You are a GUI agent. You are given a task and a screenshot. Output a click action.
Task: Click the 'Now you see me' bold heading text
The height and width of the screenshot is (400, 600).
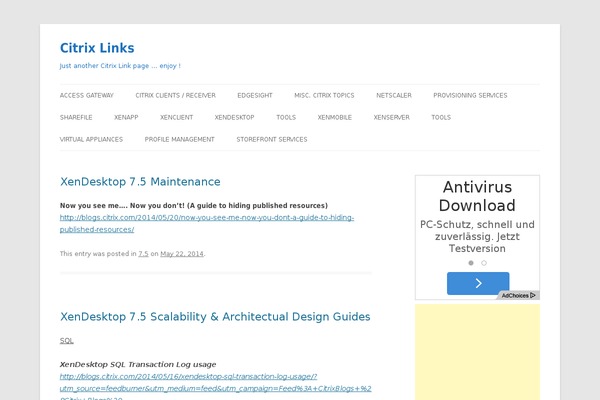194,206
